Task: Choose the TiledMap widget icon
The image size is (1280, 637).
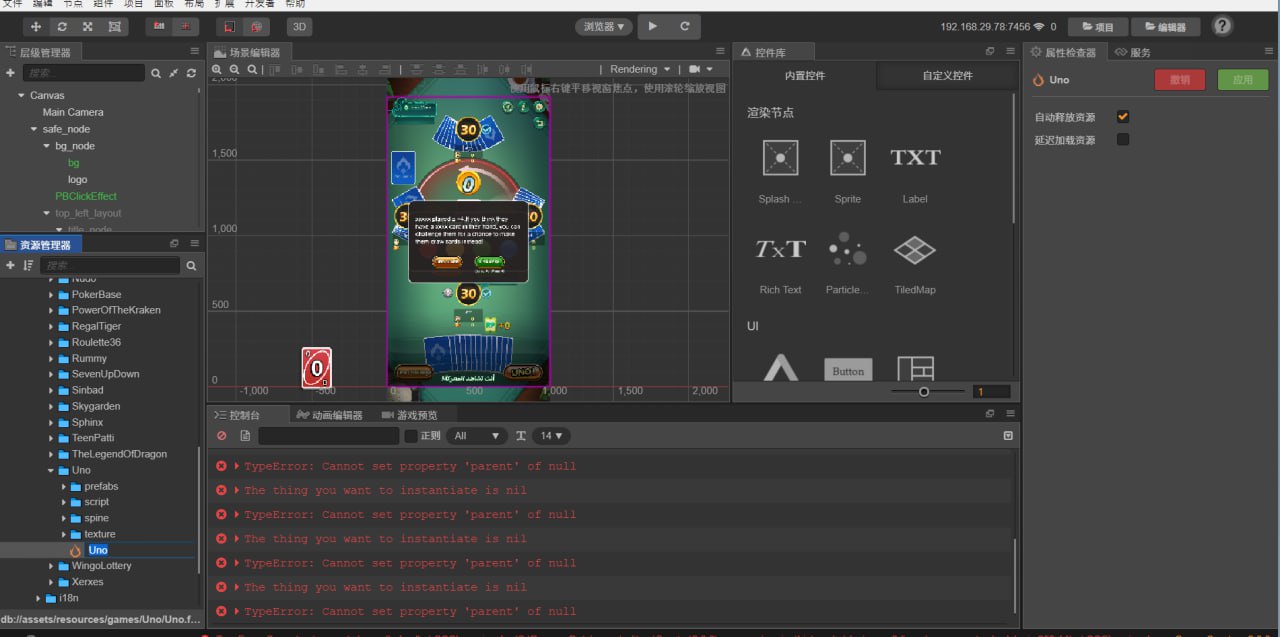Action: point(914,250)
